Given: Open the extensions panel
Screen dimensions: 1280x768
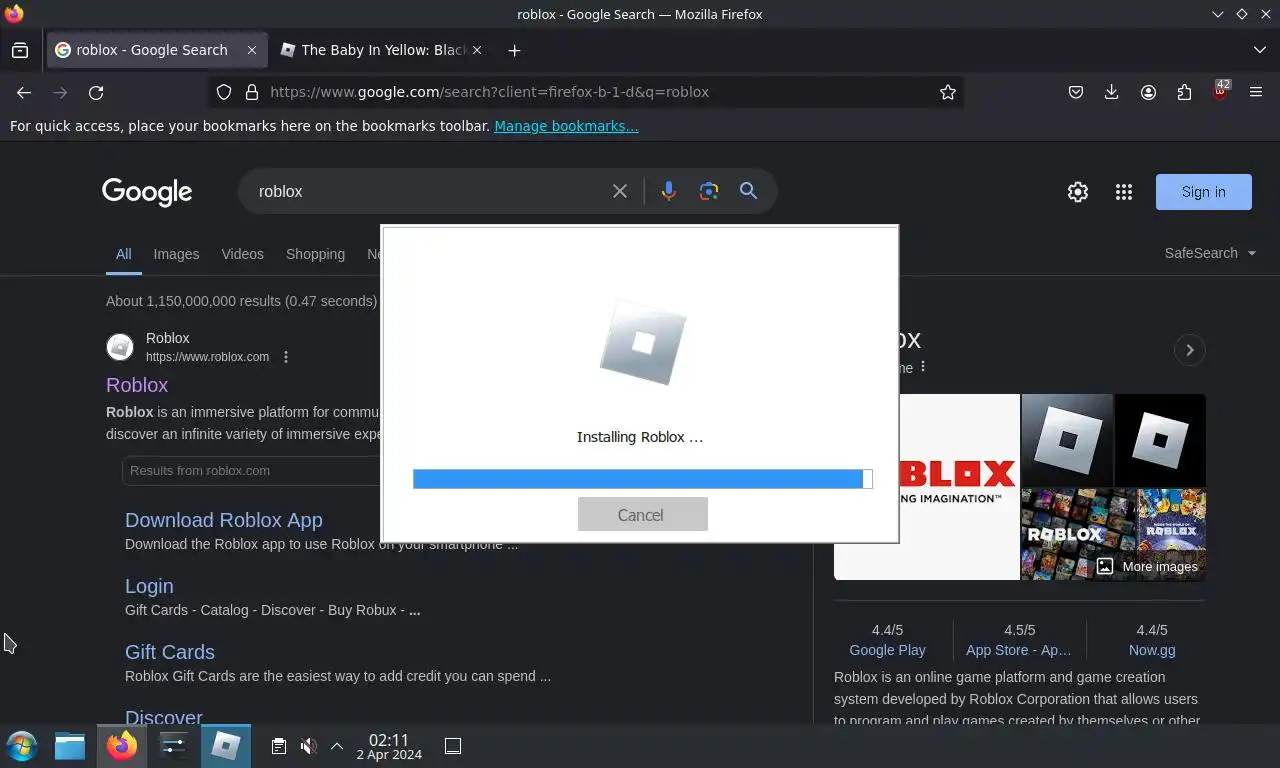Looking at the screenshot, I should tap(1184, 92).
